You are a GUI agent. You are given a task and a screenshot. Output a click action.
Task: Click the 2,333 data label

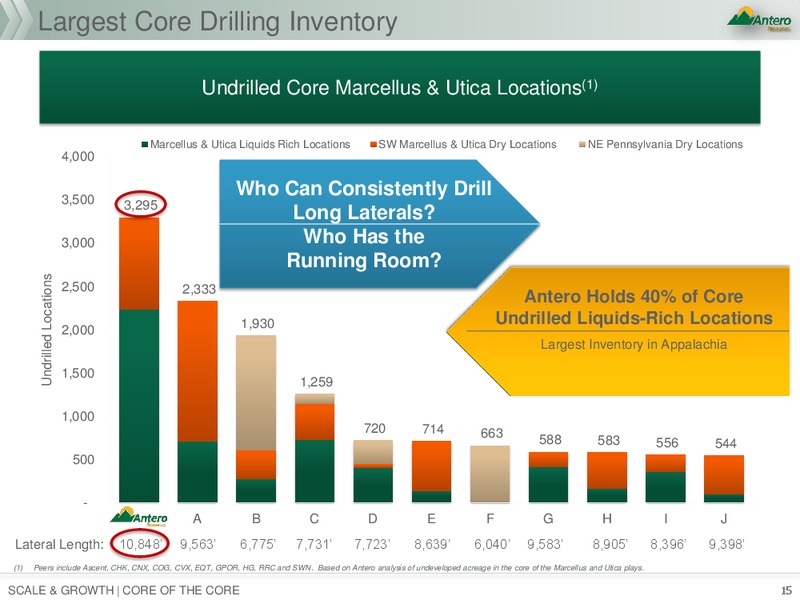click(199, 289)
